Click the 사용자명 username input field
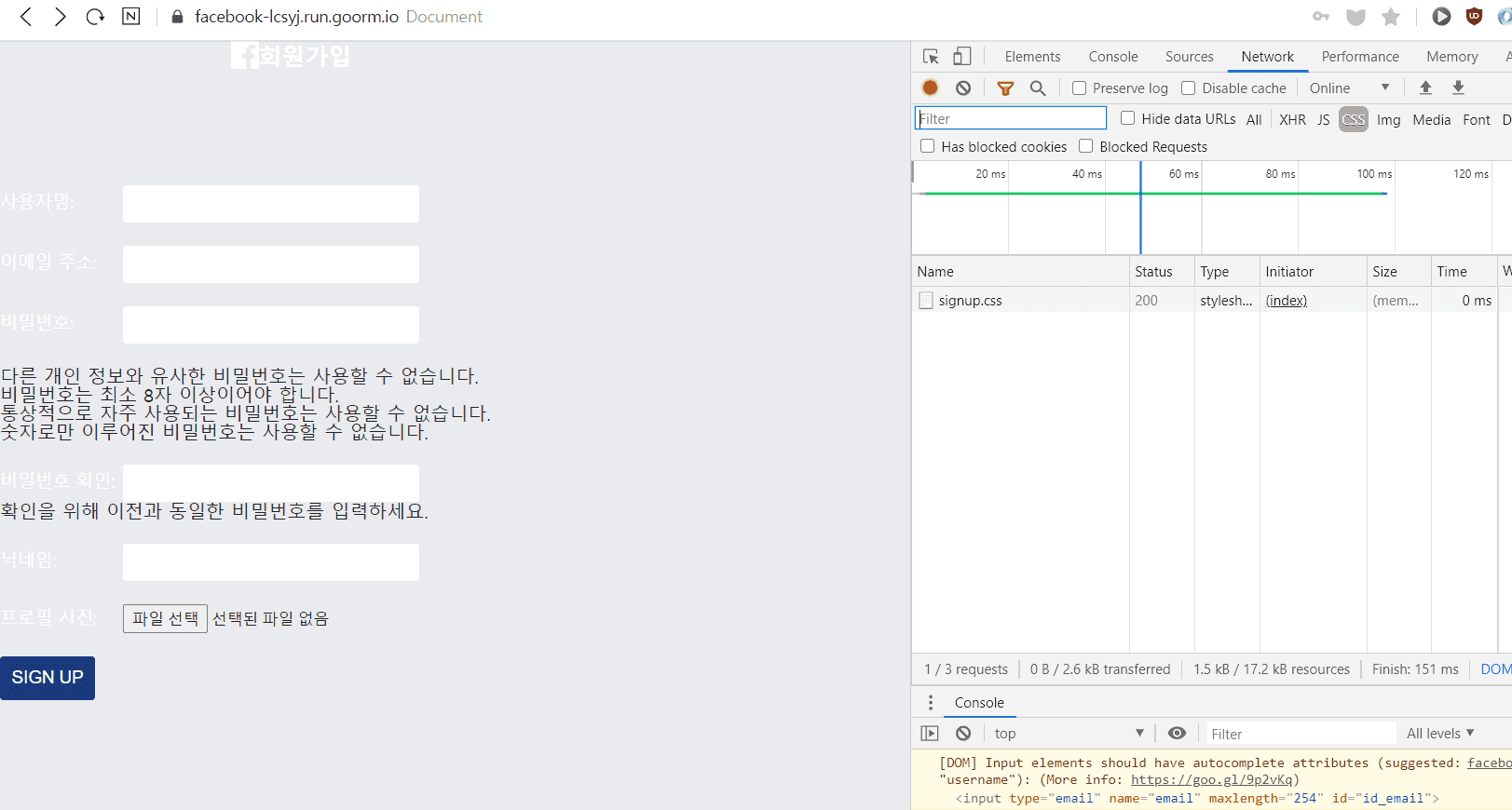The width and height of the screenshot is (1512, 810). pyautogui.click(x=271, y=204)
